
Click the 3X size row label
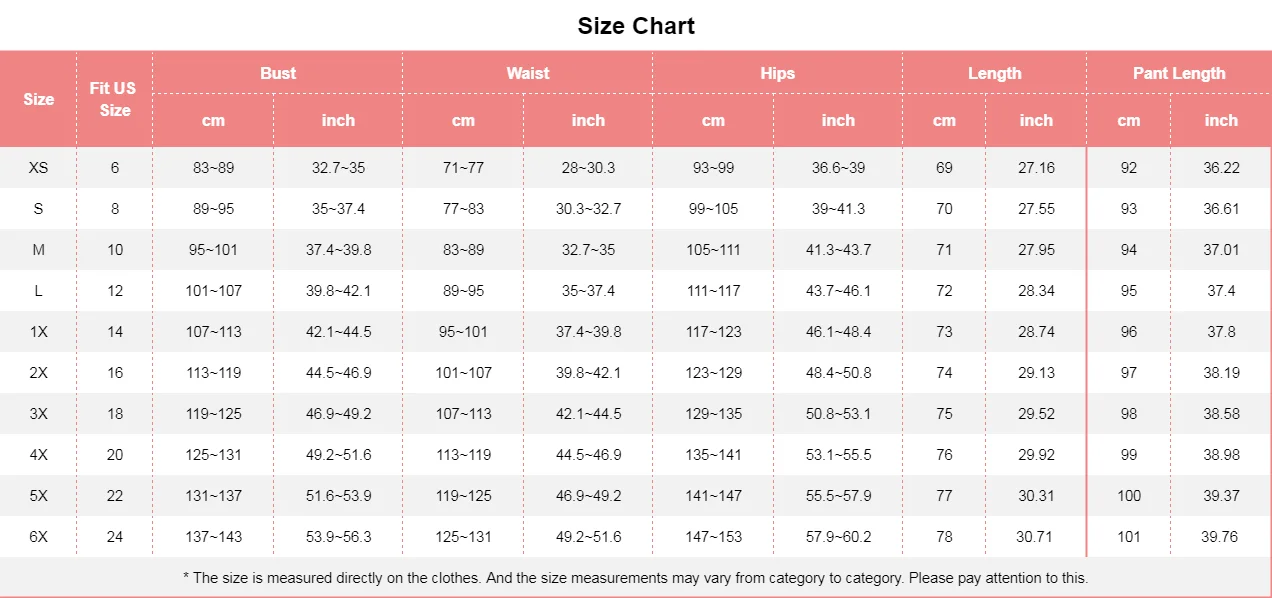point(38,414)
